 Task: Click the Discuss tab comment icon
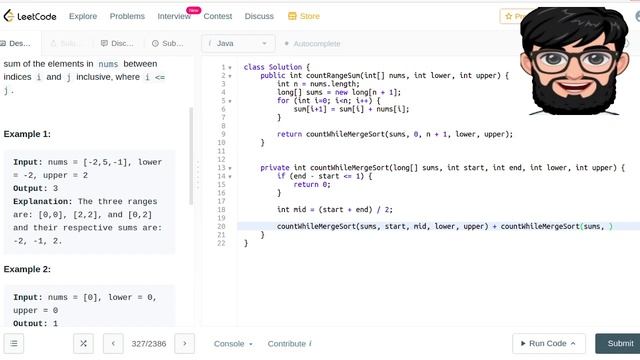(x=104, y=43)
